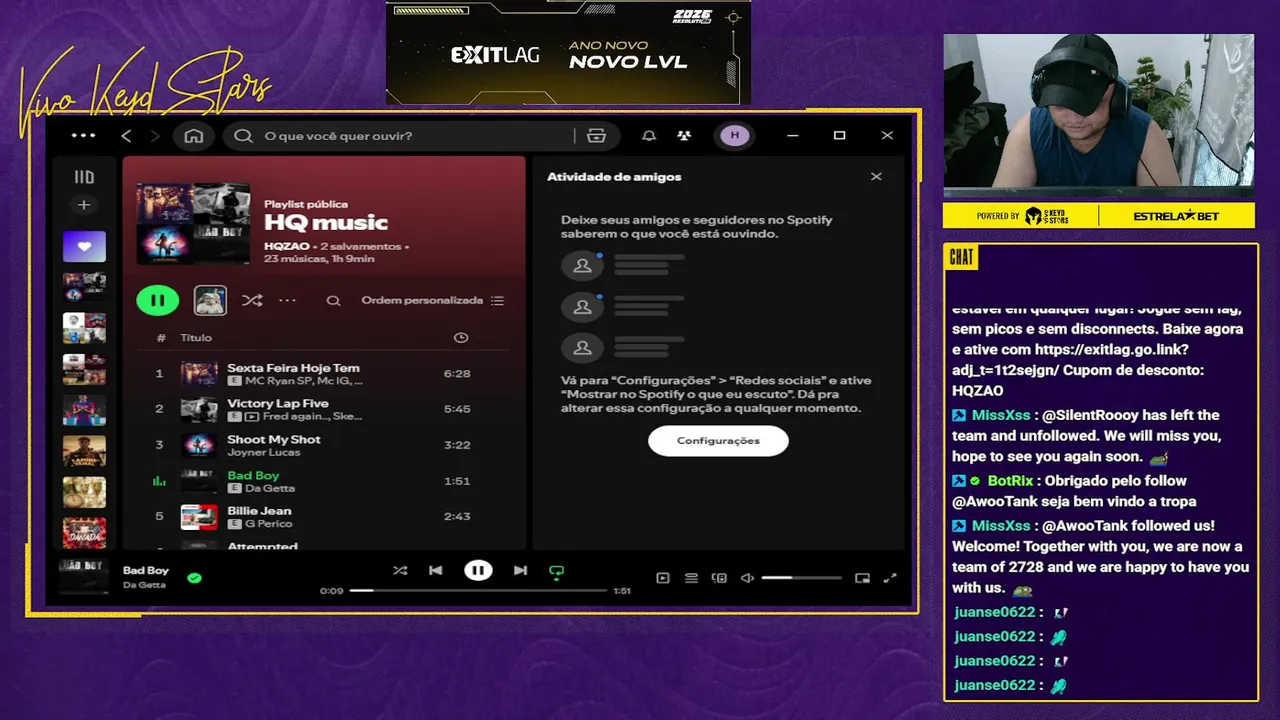Minimize the Spotify window
1280x720 pixels.
pyautogui.click(x=792, y=135)
